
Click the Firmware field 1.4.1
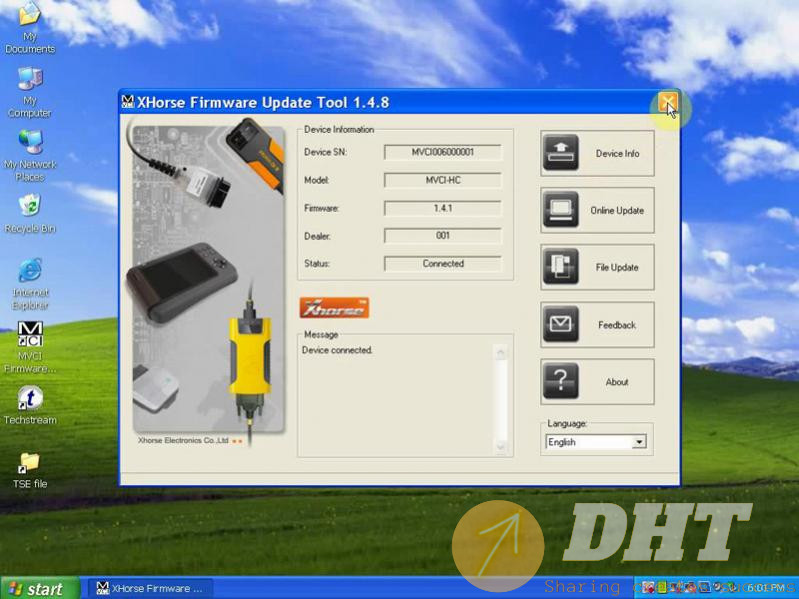pos(442,208)
